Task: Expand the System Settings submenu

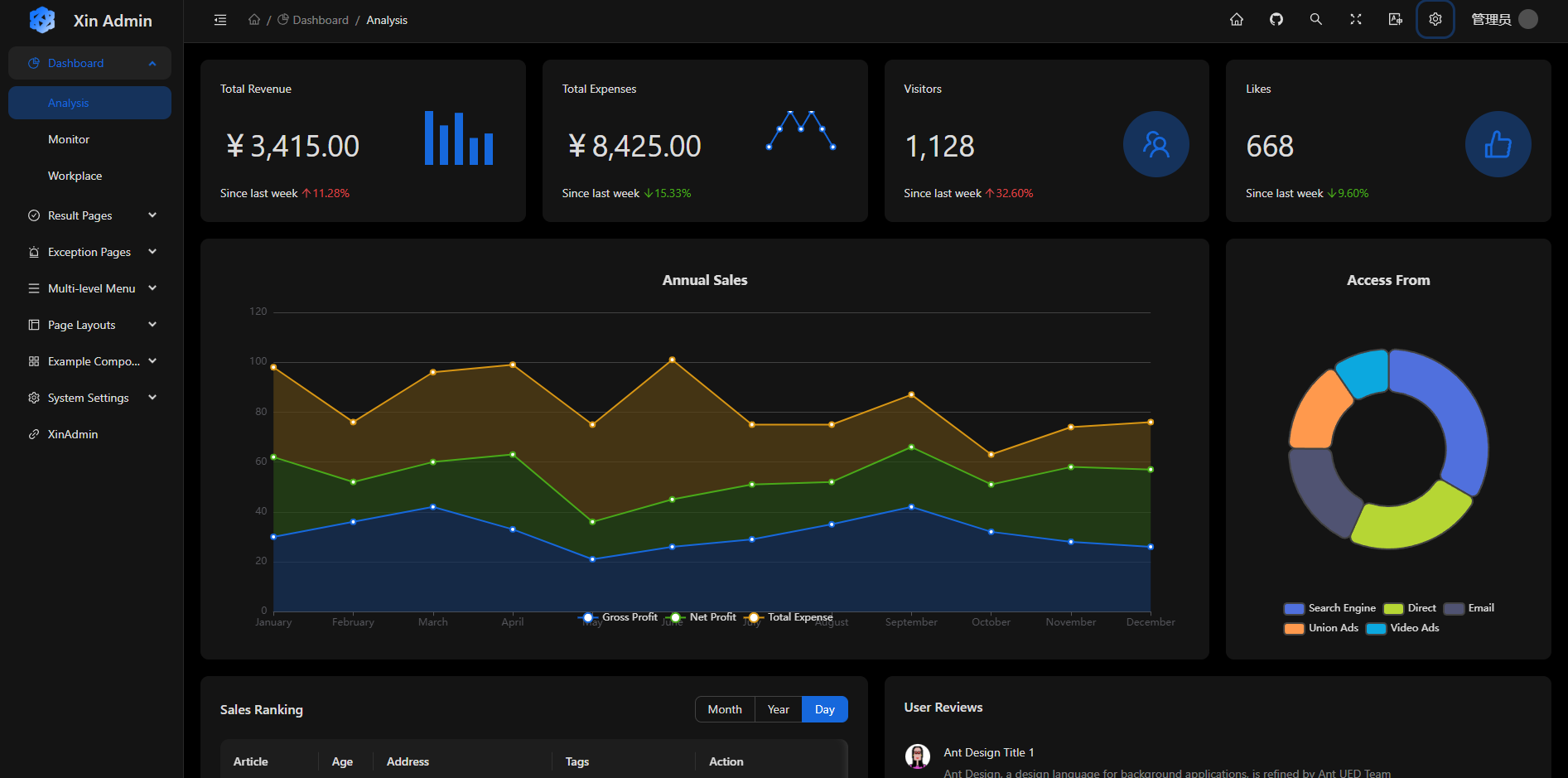Action: coord(90,398)
